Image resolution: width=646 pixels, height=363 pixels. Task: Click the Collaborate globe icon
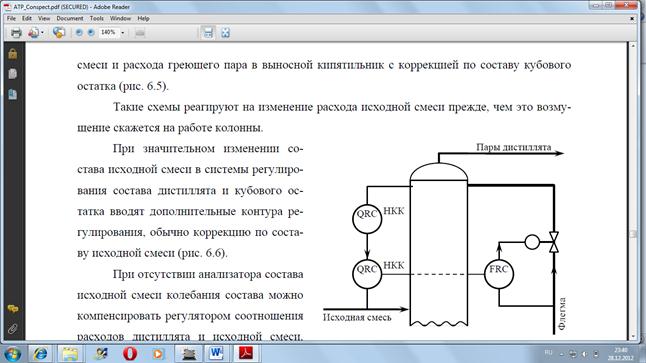[59, 33]
